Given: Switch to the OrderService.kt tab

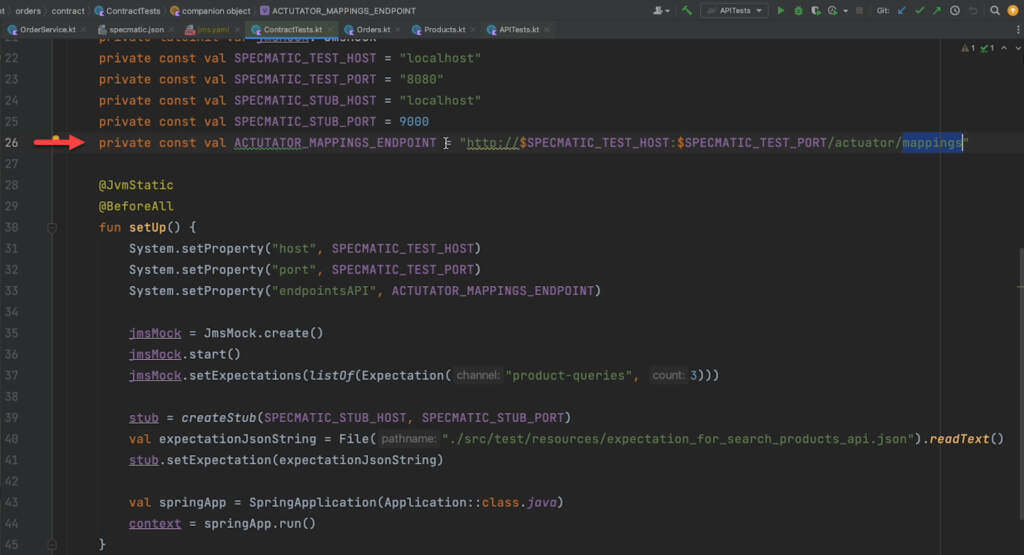Looking at the screenshot, I should 47,30.
